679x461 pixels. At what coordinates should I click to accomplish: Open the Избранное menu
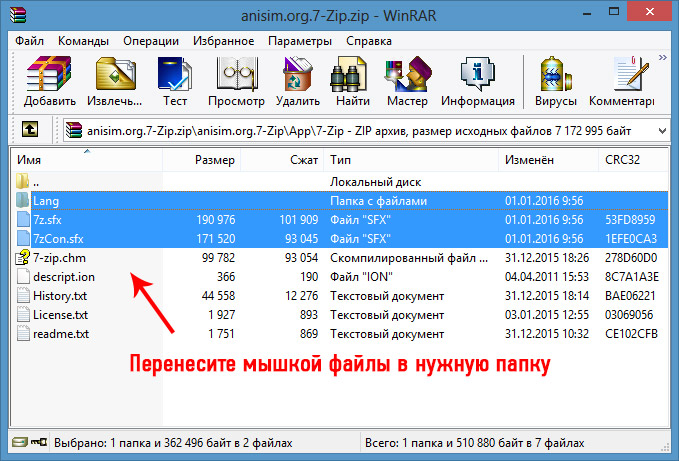[x=225, y=41]
